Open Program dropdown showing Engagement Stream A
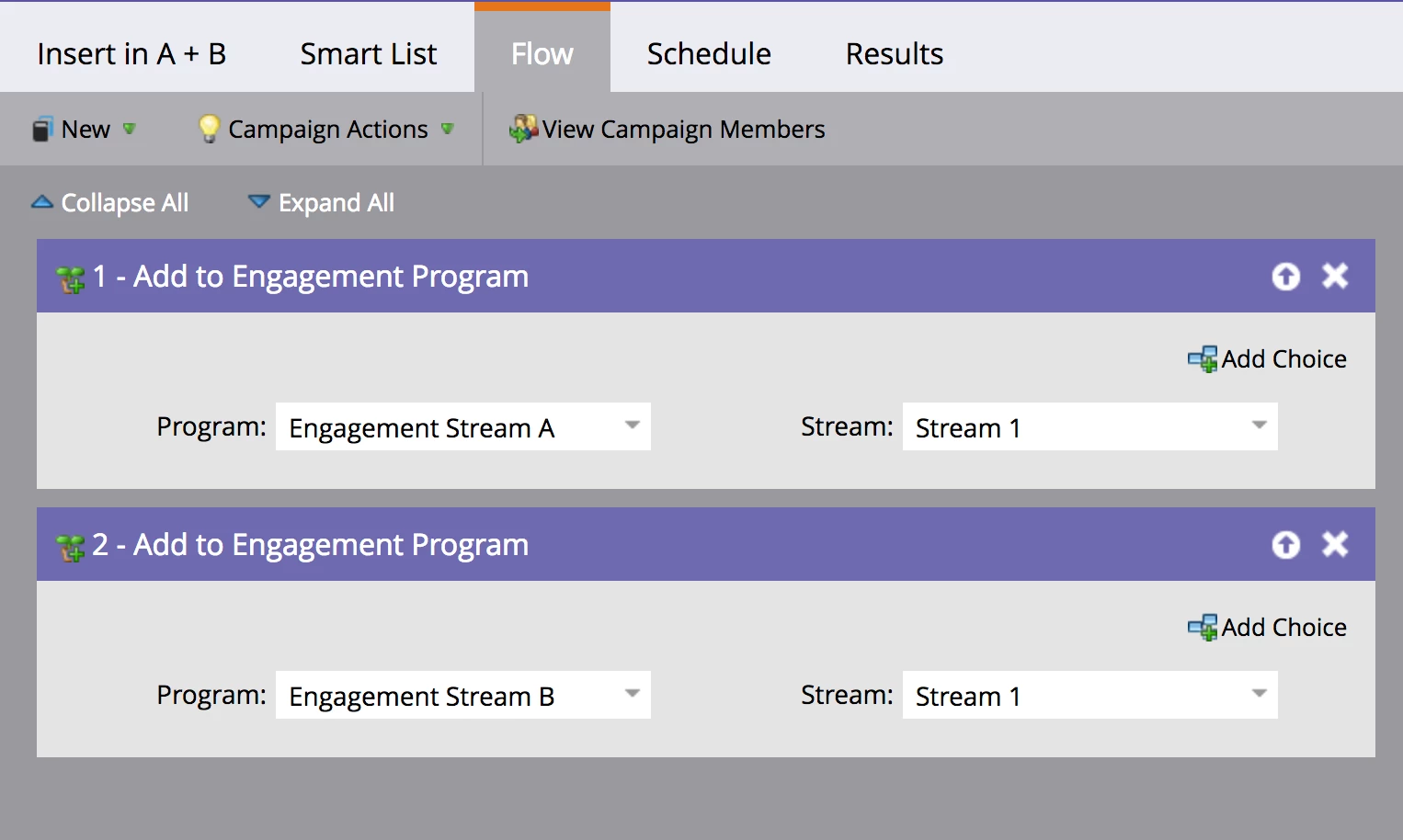 pyautogui.click(x=463, y=426)
